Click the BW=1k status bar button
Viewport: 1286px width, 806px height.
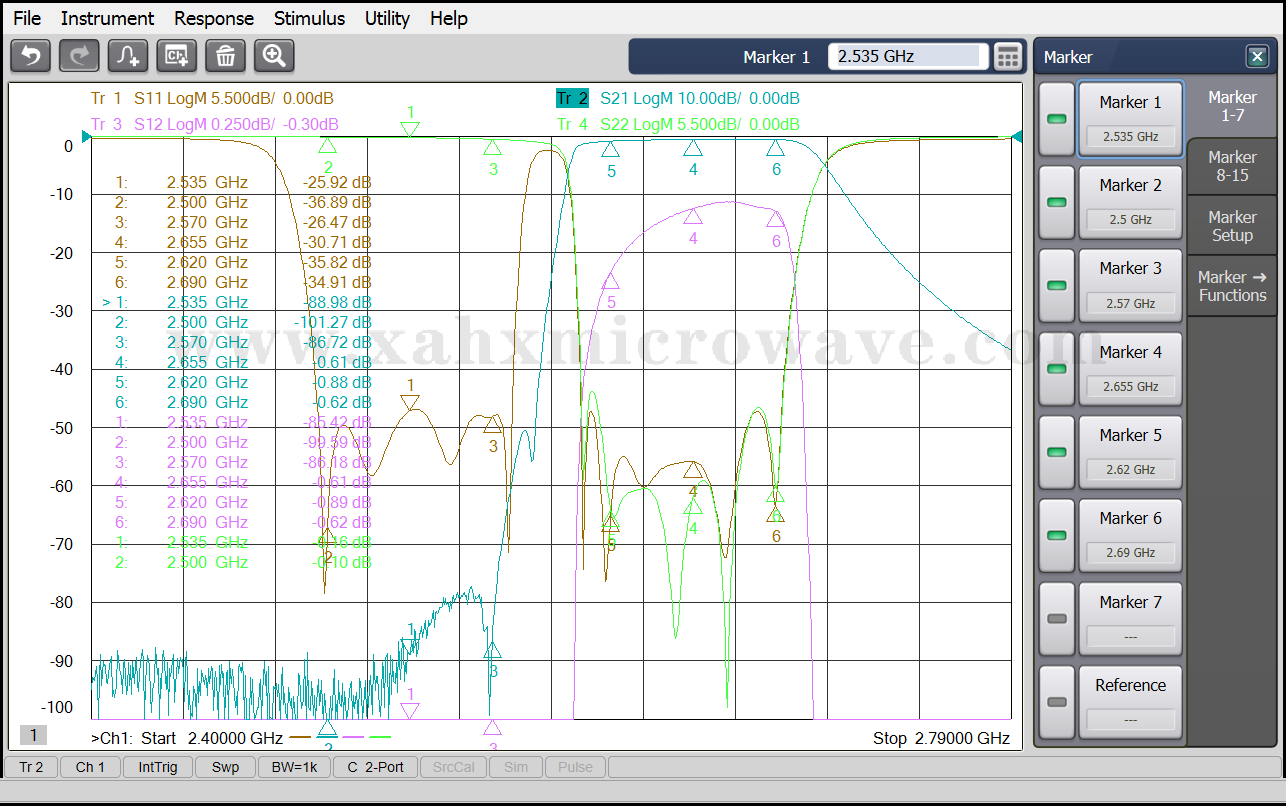point(296,767)
